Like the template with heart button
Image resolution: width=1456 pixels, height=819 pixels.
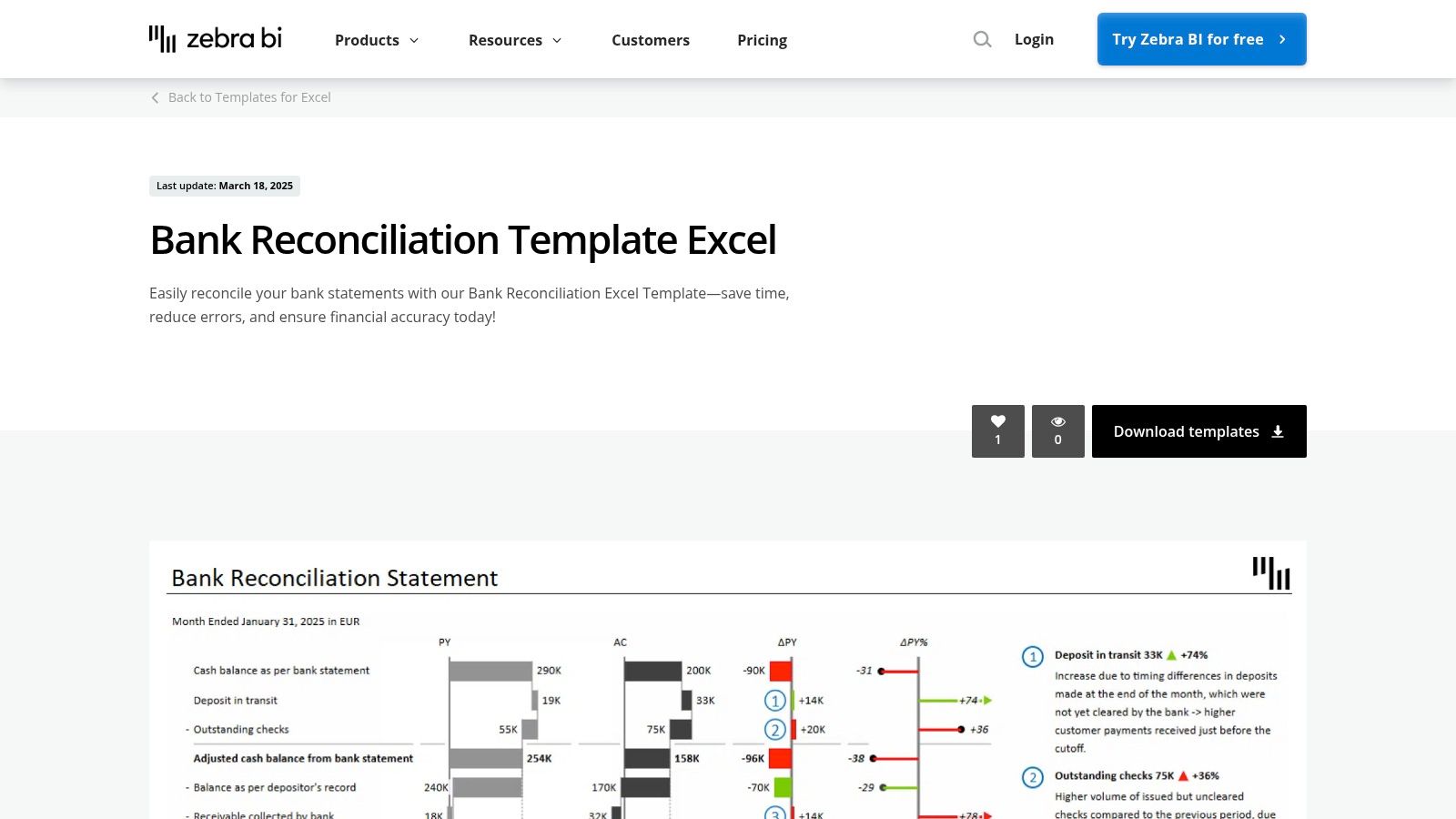click(x=997, y=430)
